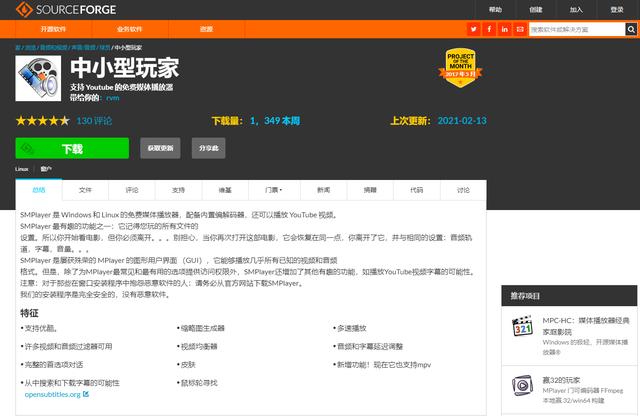Click the 分享此 button

point(209,148)
